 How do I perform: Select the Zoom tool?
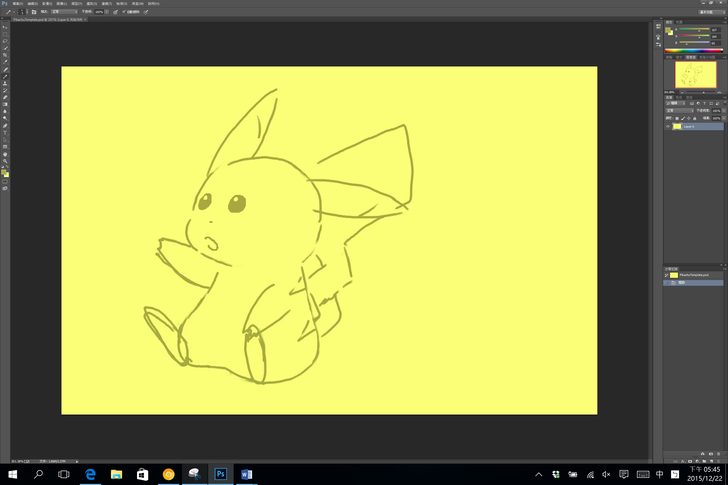click(x=5, y=160)
